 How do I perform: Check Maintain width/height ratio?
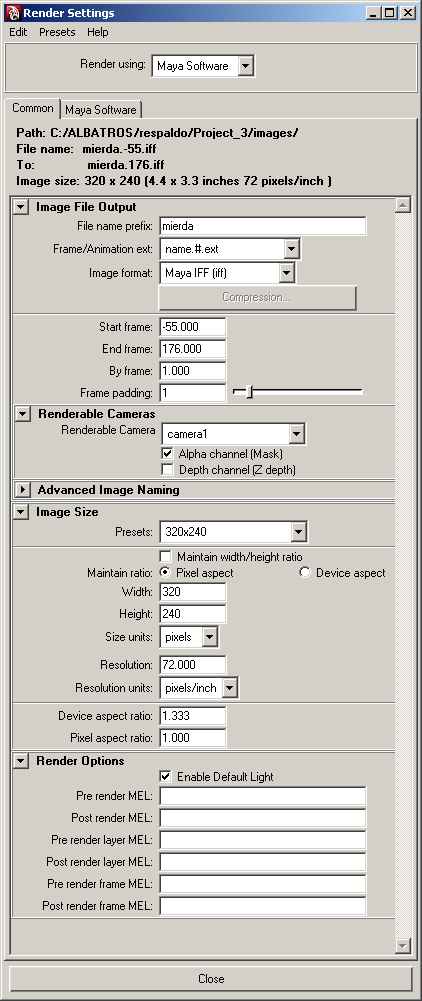tap(165, 557)
